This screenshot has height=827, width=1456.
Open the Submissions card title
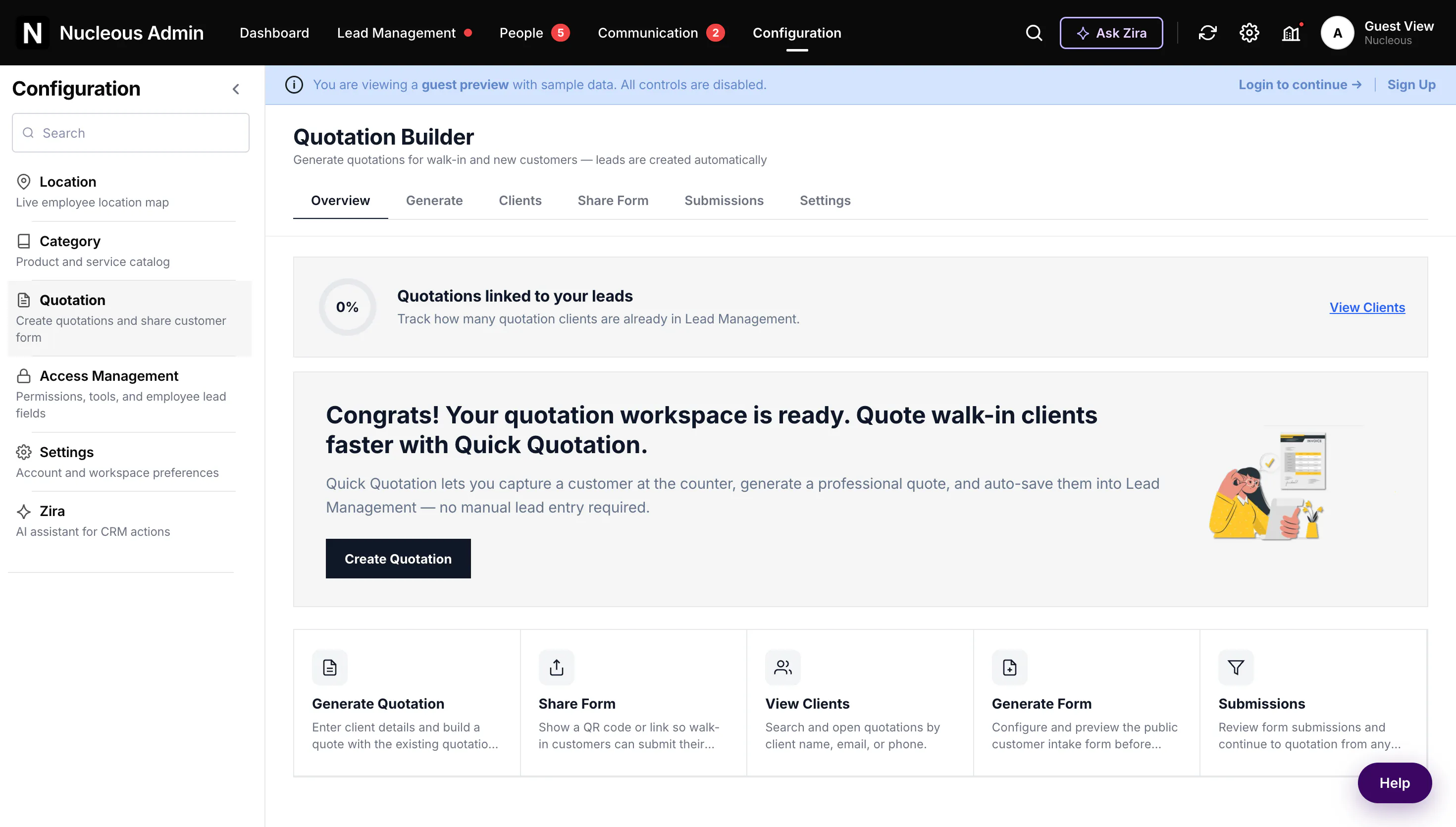pyautogui.click(x=1262, y=704)
